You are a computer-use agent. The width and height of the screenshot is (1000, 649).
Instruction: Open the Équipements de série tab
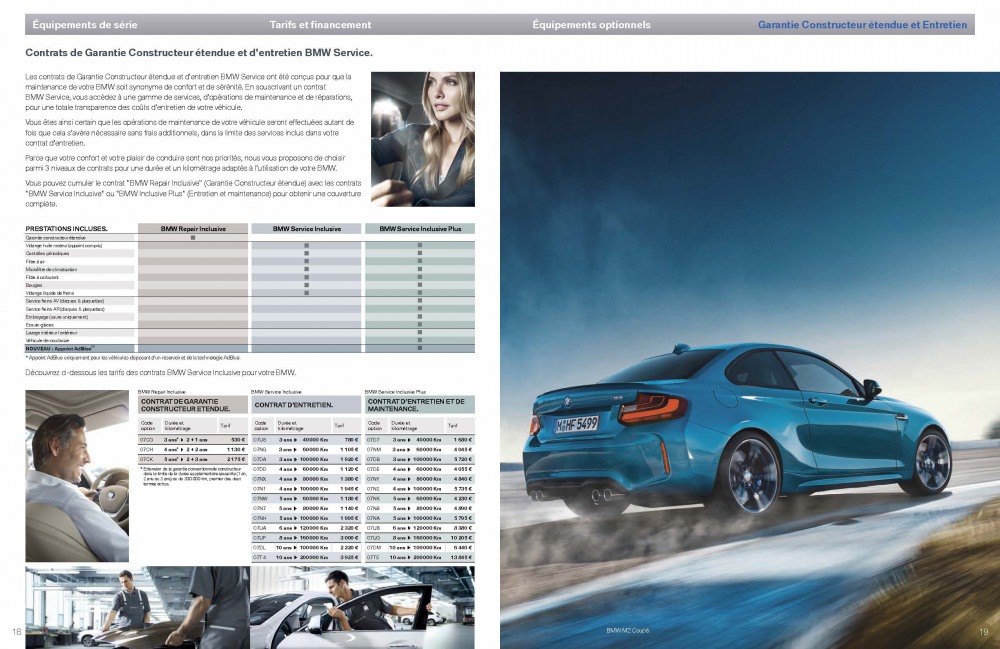point(85,25)
